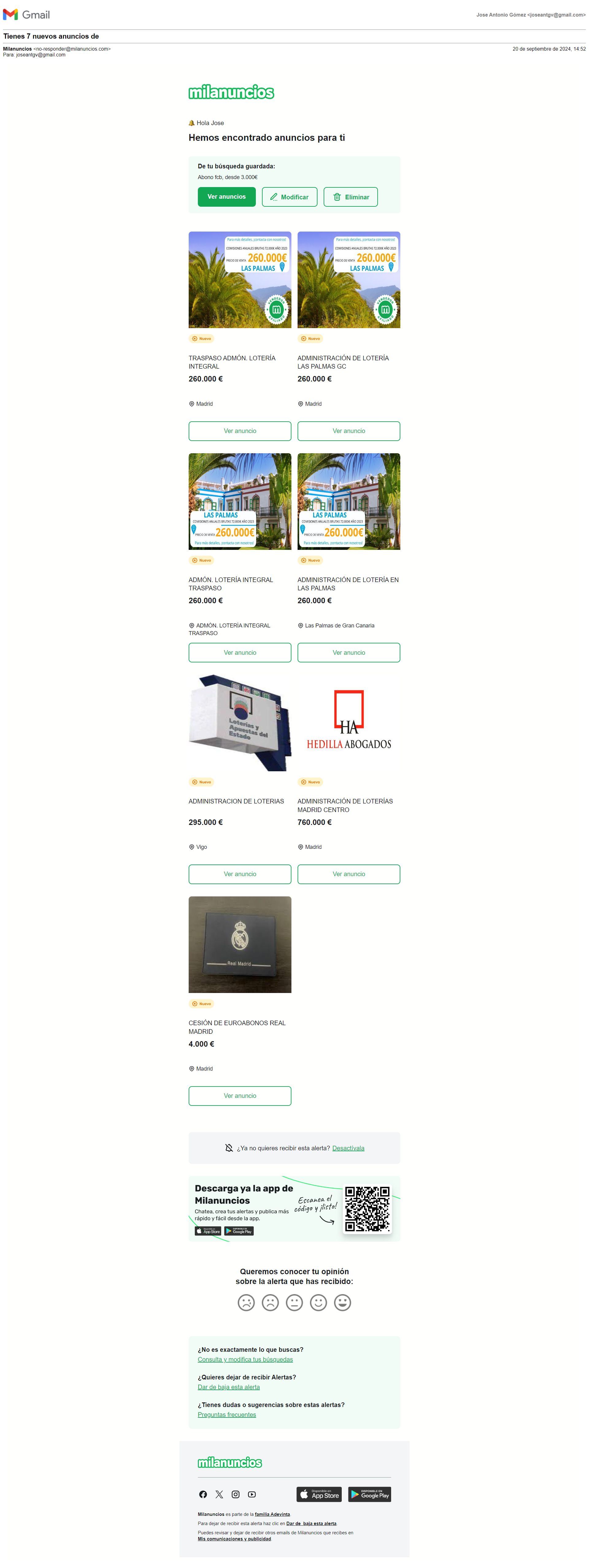Open the X (Twitter) social icon
This screenshot has height=1568, width=589.
point(219,1494)
